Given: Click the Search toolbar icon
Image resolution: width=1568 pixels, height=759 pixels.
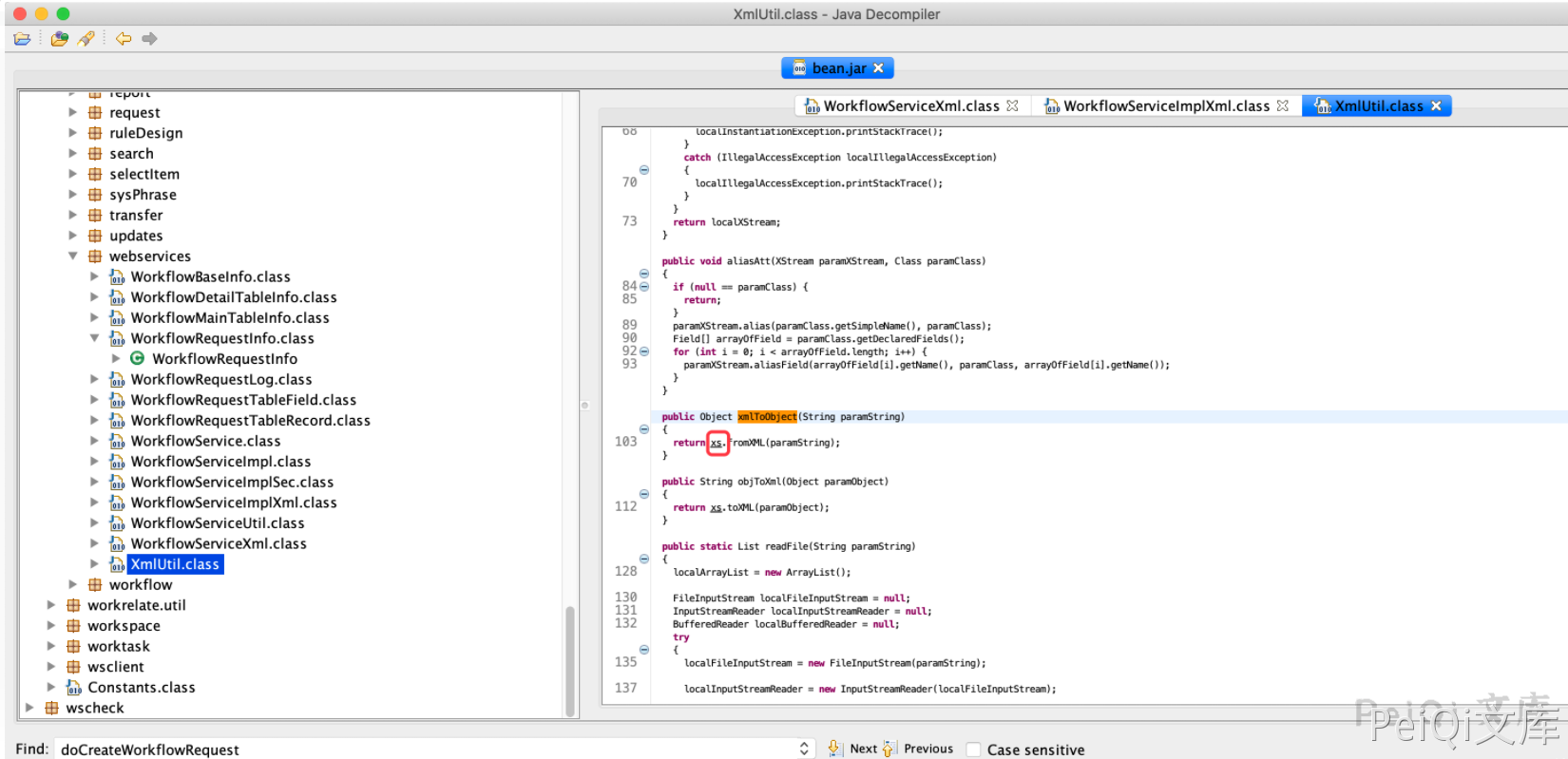Looking at the screenshot, I should point(86,39).
